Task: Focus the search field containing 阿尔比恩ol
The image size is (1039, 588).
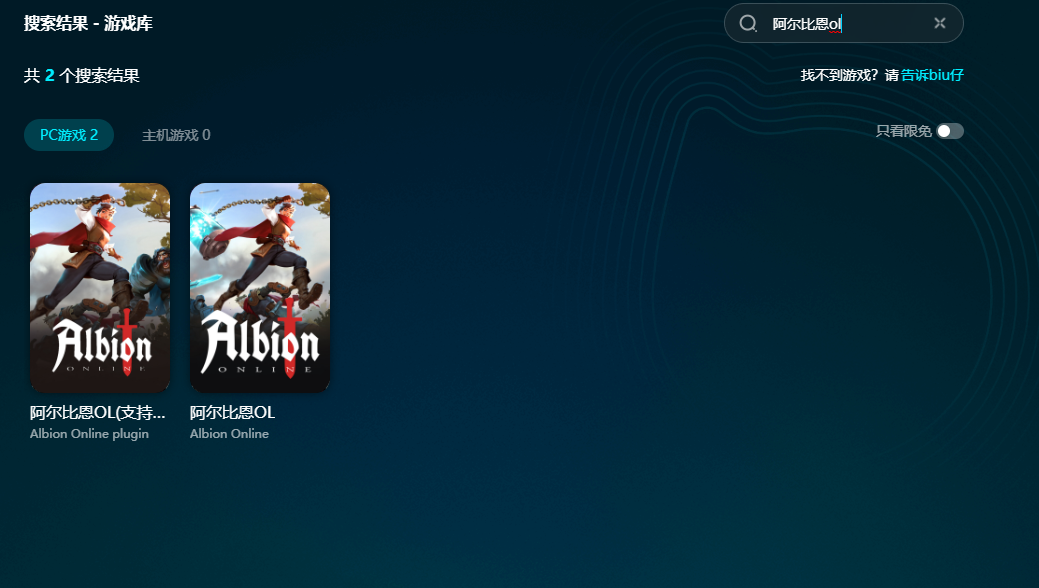Action: click(x=844, y=23)
